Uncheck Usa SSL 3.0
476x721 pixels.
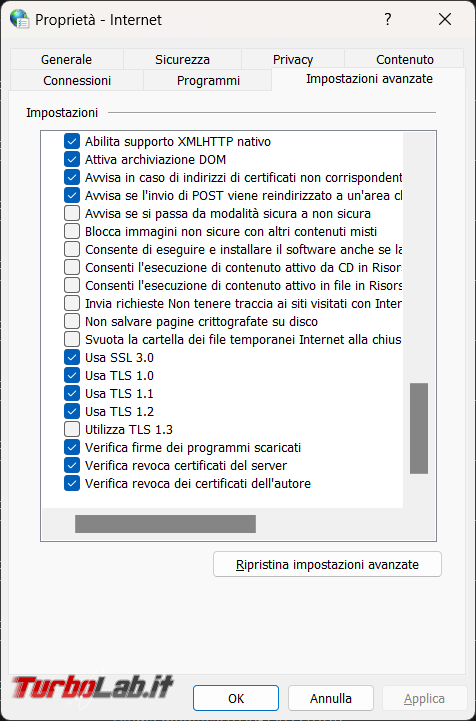tap(72, 357)
